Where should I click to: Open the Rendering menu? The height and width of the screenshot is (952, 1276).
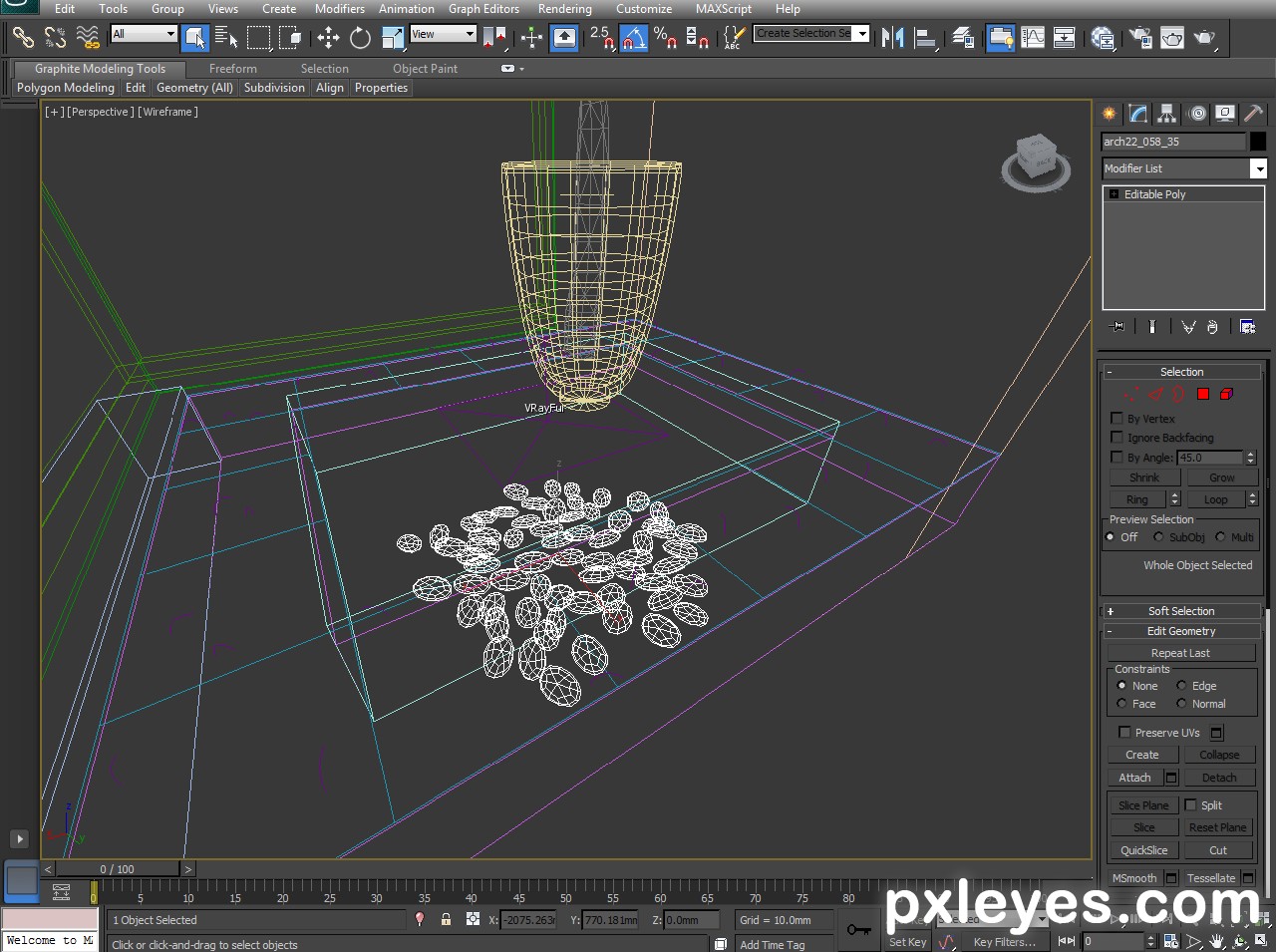[x=564, y=9]
